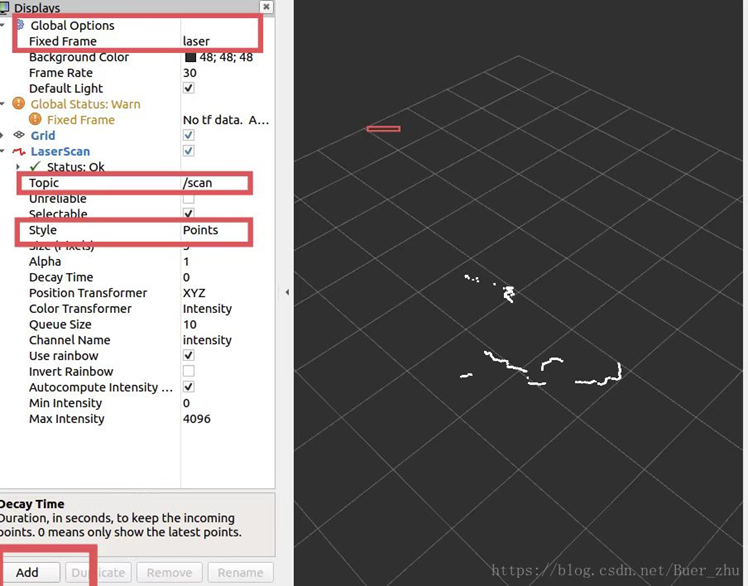Toggle Autocompute Intensity checkbox
The image size is (748, 586).
[x=189, y=387]
